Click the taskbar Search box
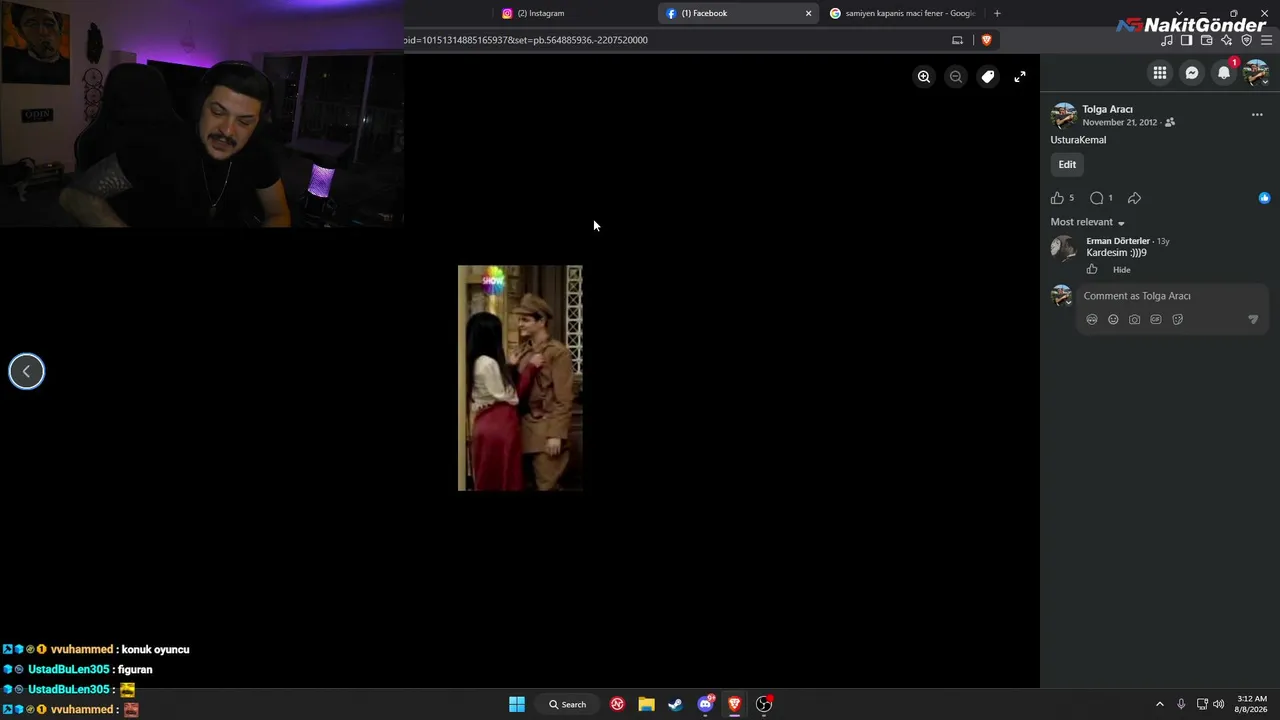 (x=567, y=704)
